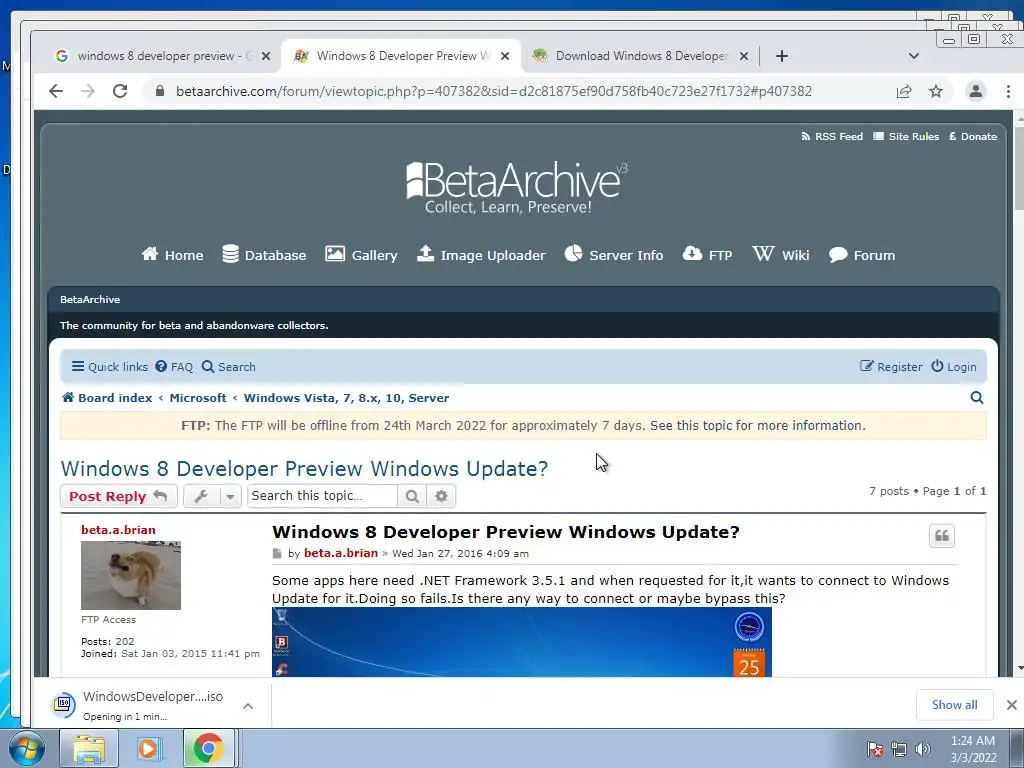Screen dimensions: 1024x768
Task: Click the topic search magnifier button
Action: (x=412, y=496)
